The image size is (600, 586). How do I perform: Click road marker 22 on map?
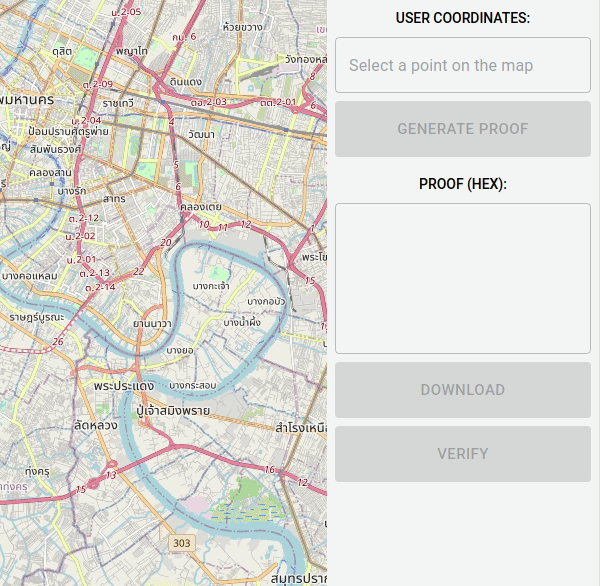(139, 271)
